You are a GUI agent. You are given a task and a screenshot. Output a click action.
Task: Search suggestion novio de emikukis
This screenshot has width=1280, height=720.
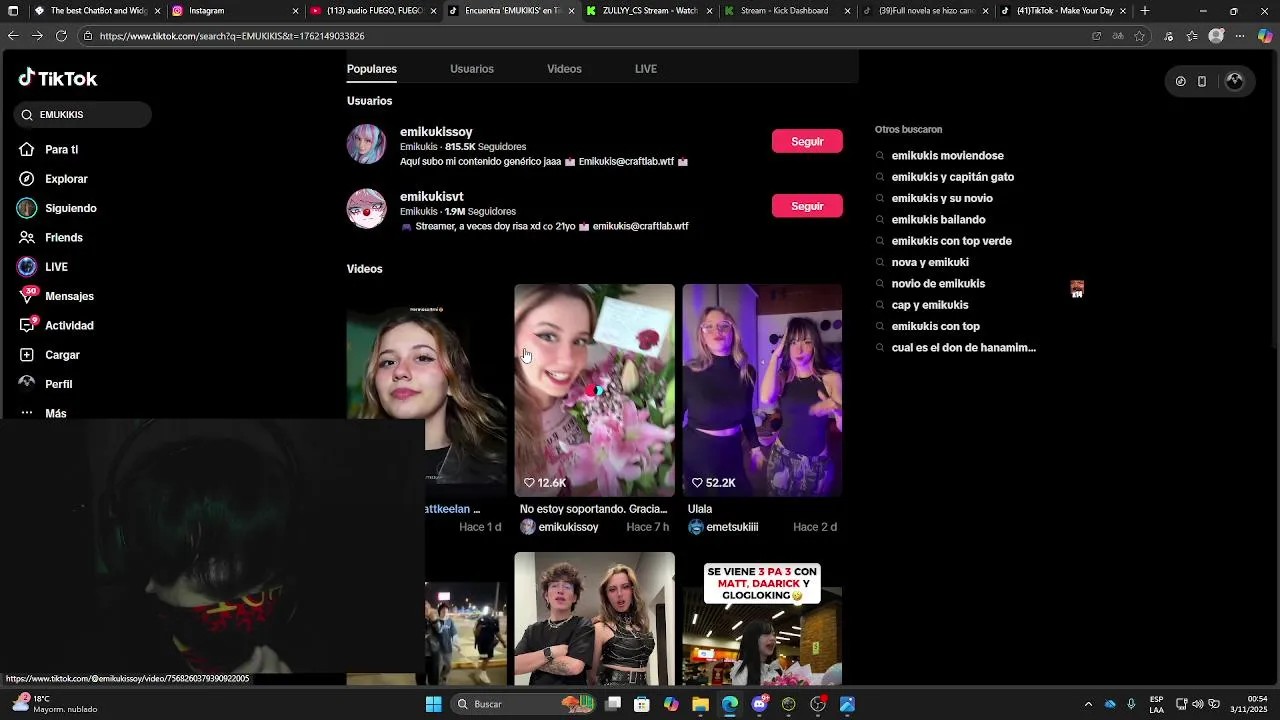(x=938, y=284)
